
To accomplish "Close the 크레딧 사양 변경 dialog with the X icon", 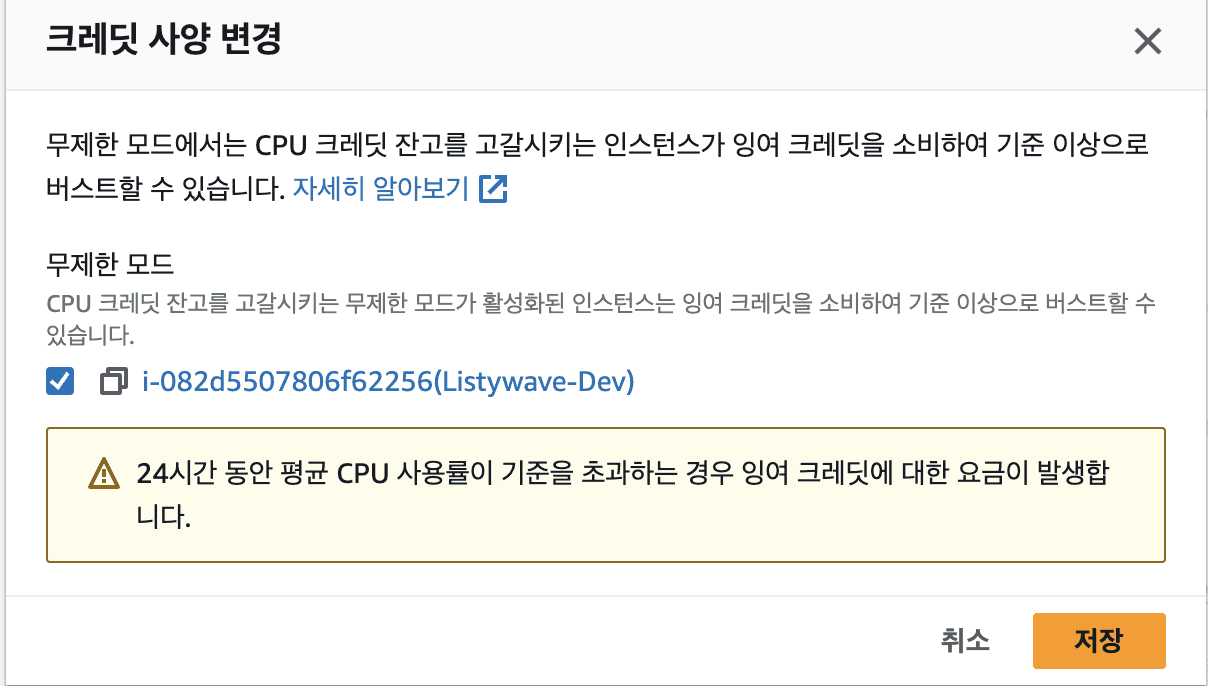I will (x=1146, y=42).
